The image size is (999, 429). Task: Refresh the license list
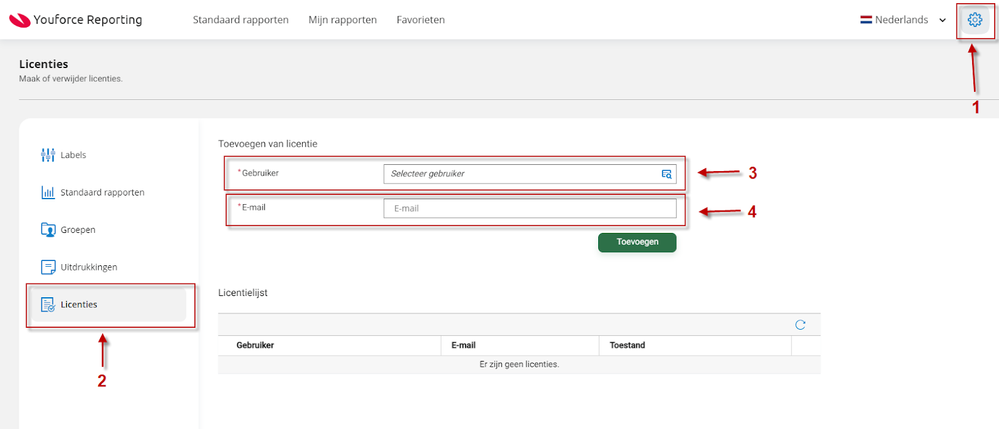(800, 325)
